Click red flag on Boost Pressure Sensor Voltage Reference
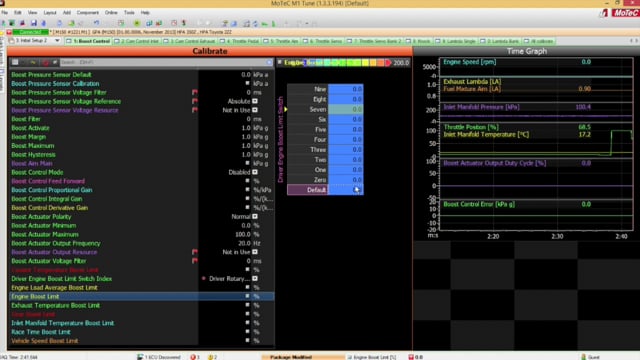640x360 pixels. (x=195, y=101)
